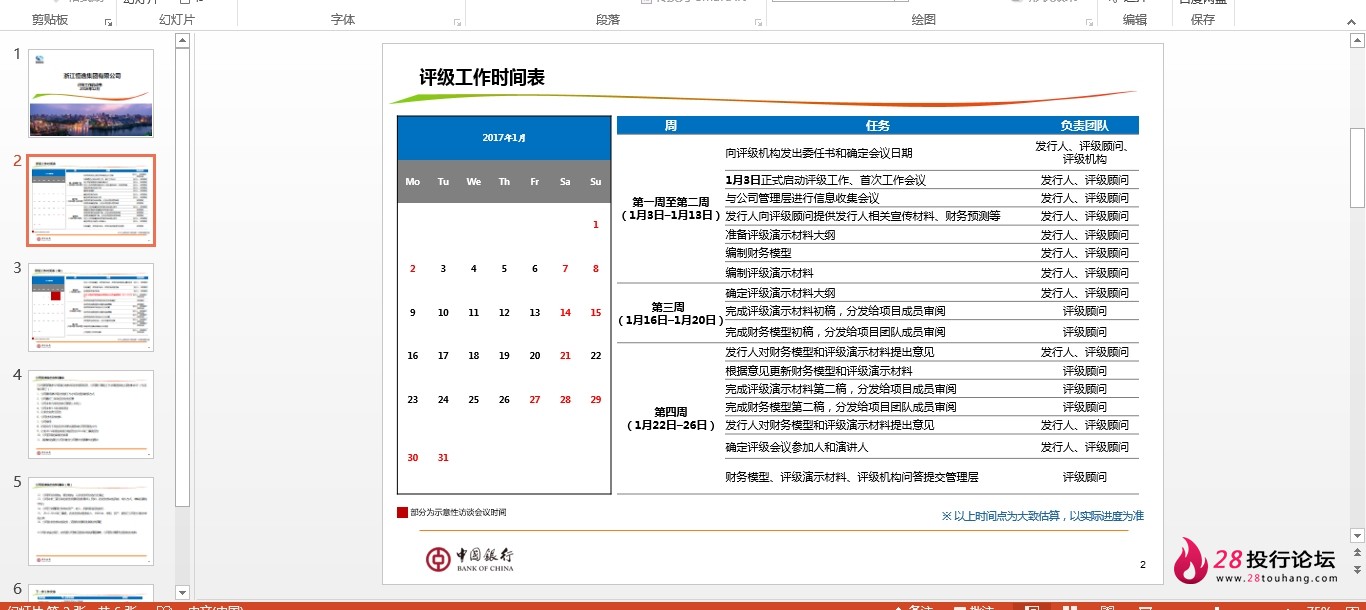Click the slide page number 2 at bottom right
Screen dimensions: 1366x610
tap(1142, 565)
